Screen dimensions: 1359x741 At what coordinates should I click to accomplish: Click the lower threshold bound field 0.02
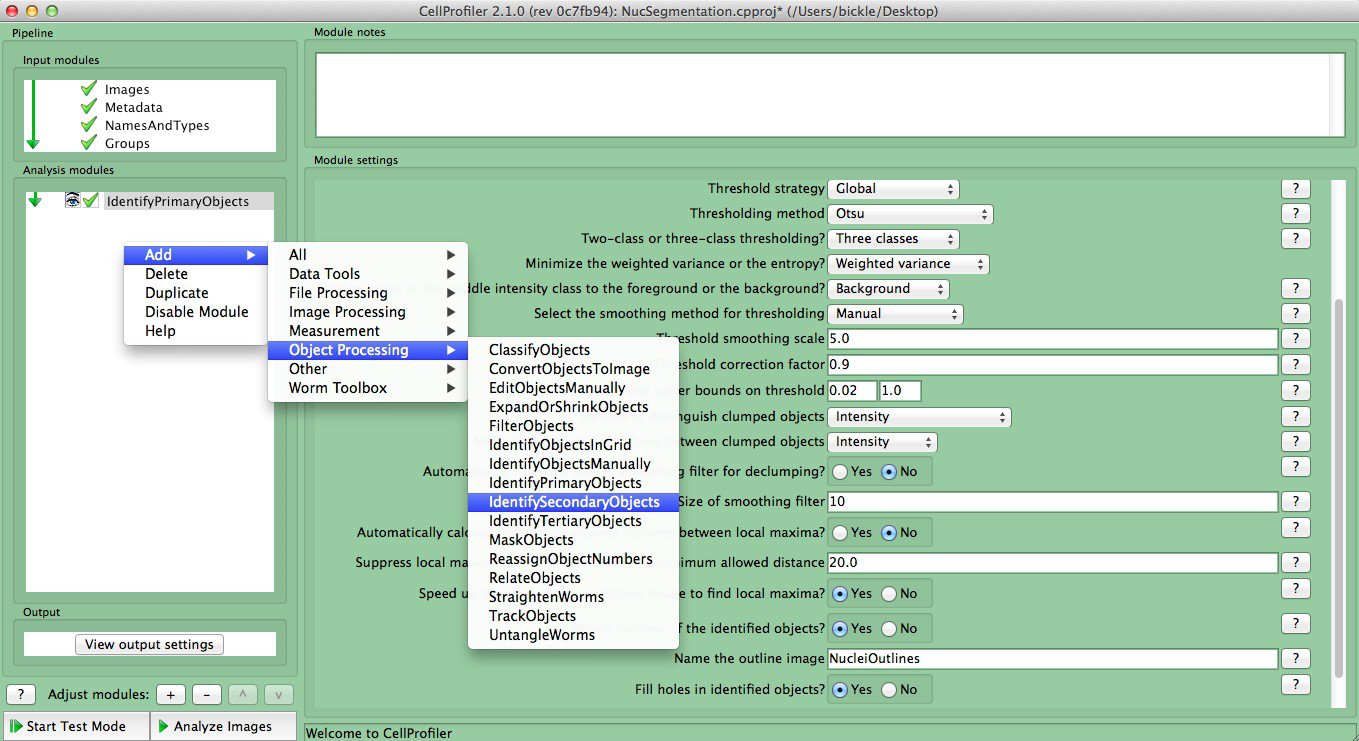pyautogui.click(x=852, y=391)
